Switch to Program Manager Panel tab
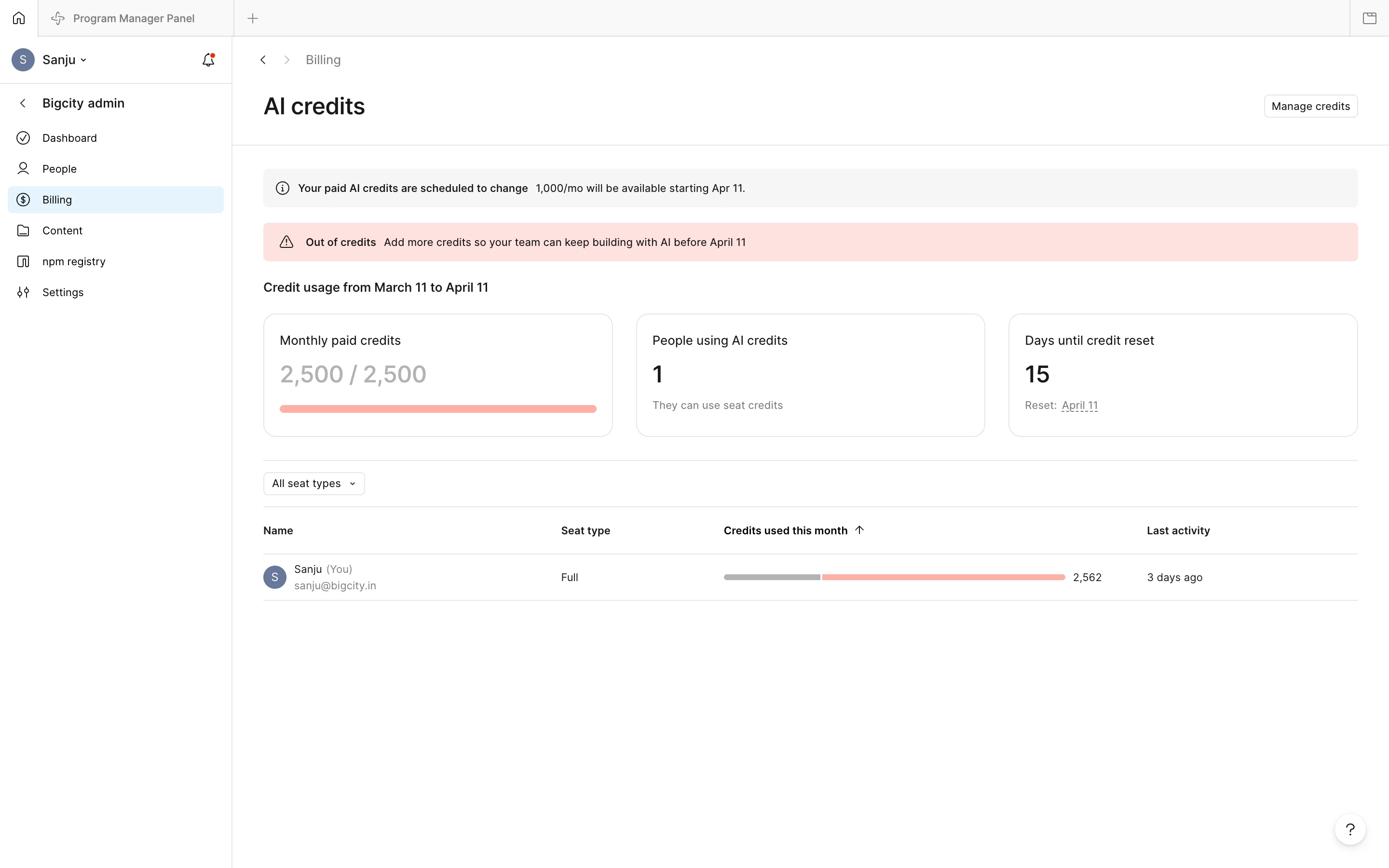The width and height of the screenshot is (1389, 868). pyautogui.click(x=134, y=18)
